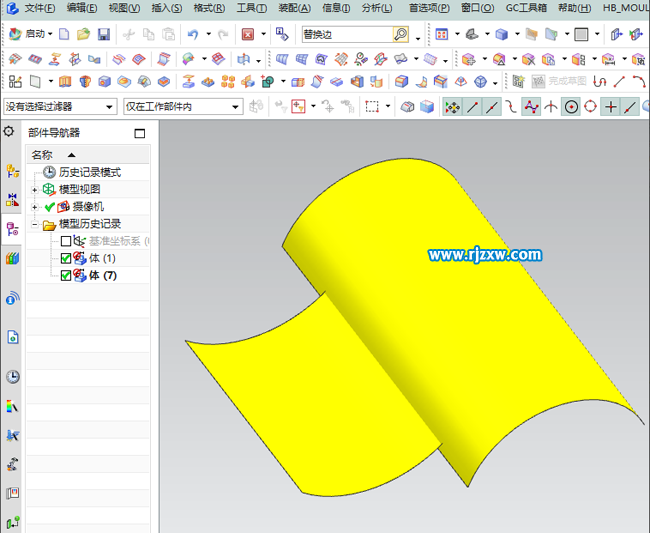Screen dimensions: 650x533
Task: Click the Save icon in the toolbar
Action: point(103,34)
